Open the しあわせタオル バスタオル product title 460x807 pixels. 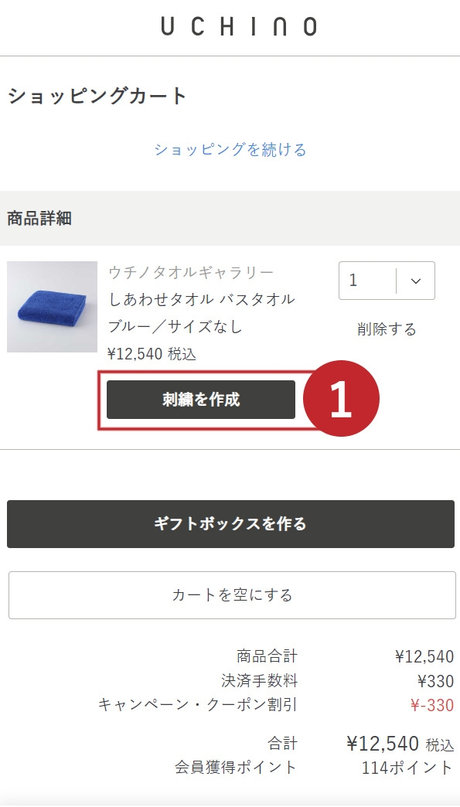coord(201,299)
